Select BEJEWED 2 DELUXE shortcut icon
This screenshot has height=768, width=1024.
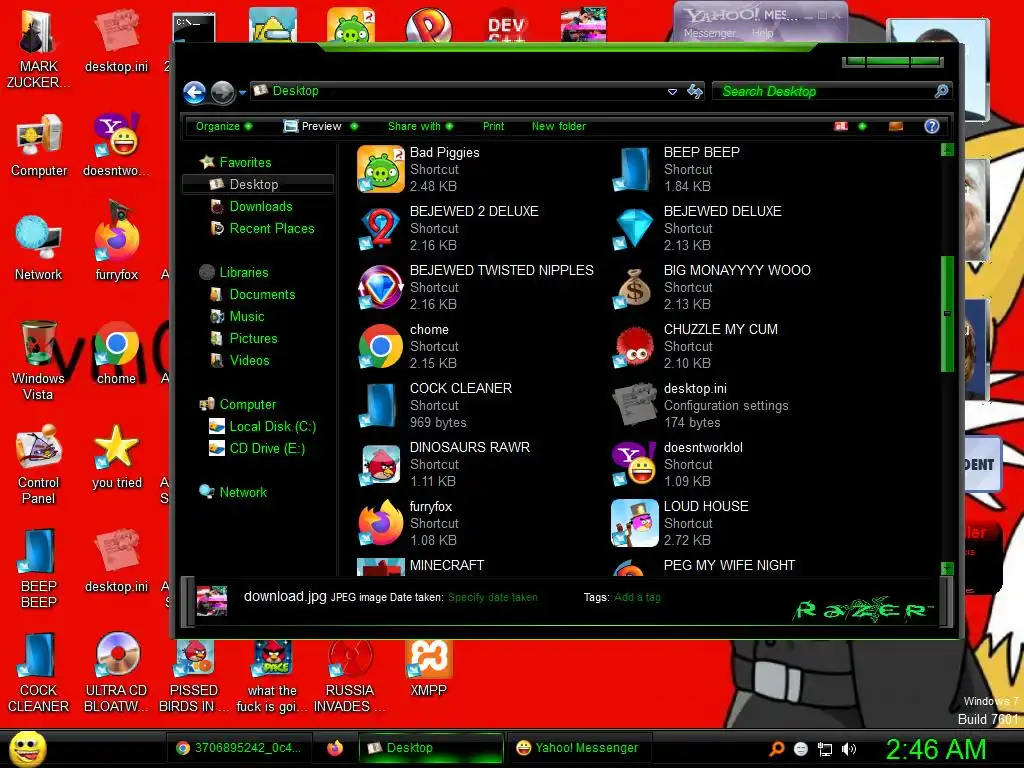click(380, 229)
